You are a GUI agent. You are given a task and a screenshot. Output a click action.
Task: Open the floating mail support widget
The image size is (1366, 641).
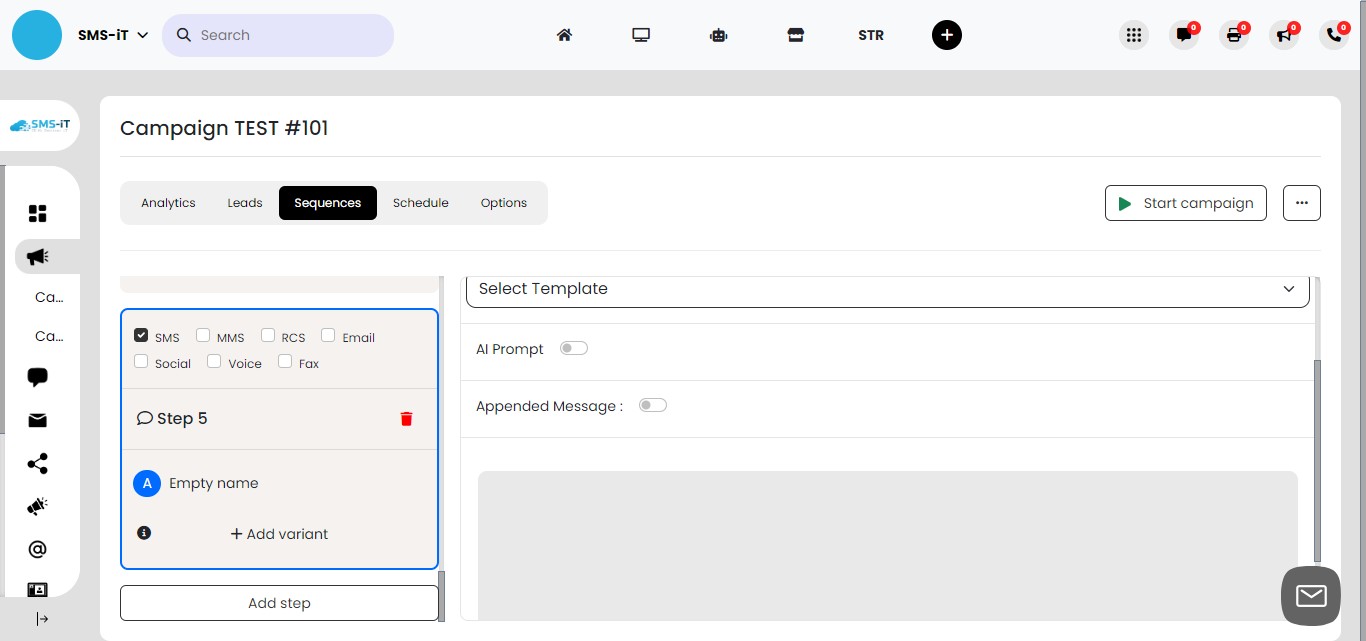coord(1310,596)
